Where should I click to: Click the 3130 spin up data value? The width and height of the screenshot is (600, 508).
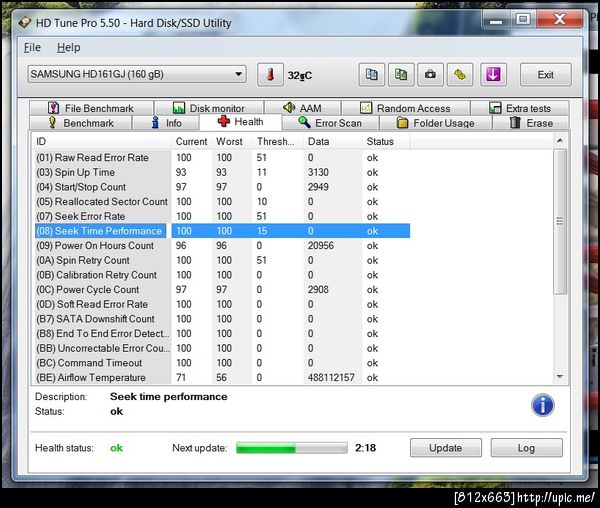point(318,172)
